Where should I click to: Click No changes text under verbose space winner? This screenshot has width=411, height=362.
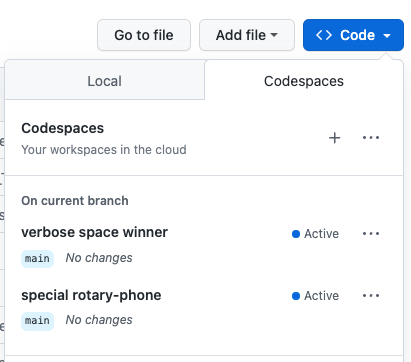pos(99,258)
